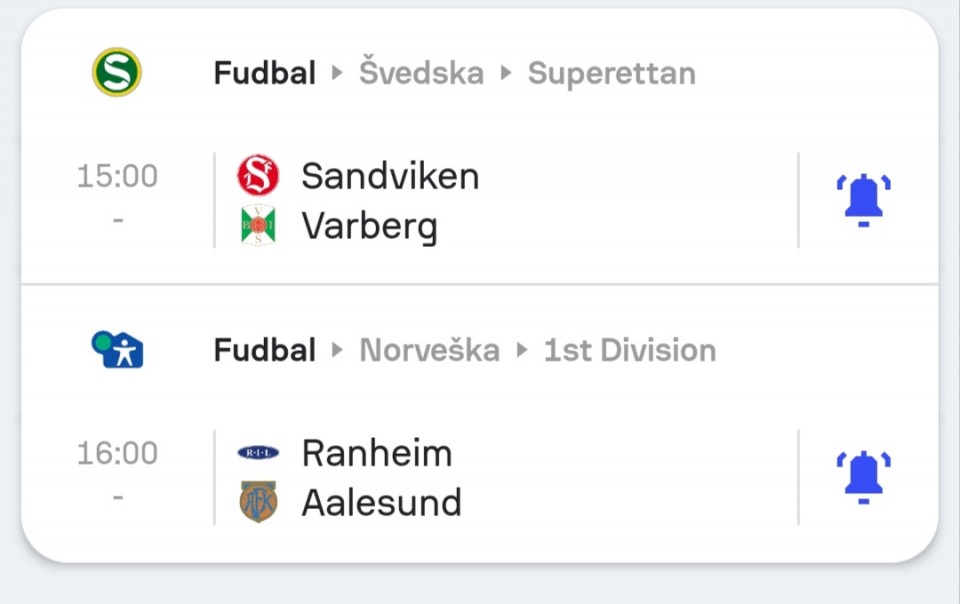Open 1st Division league breadcrumb

coord(630,351)
